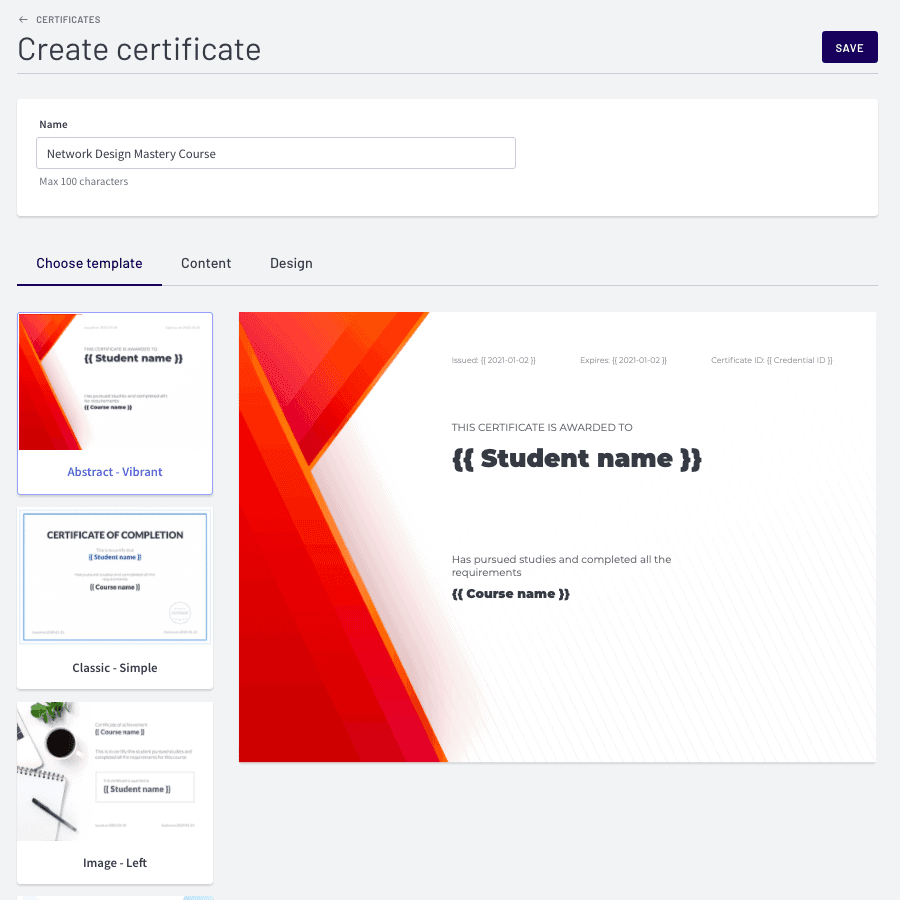Switch to the Choose template tab
The height and width of the screenshot is (900, 900).
pyautogui.click(x=89, y=264)
